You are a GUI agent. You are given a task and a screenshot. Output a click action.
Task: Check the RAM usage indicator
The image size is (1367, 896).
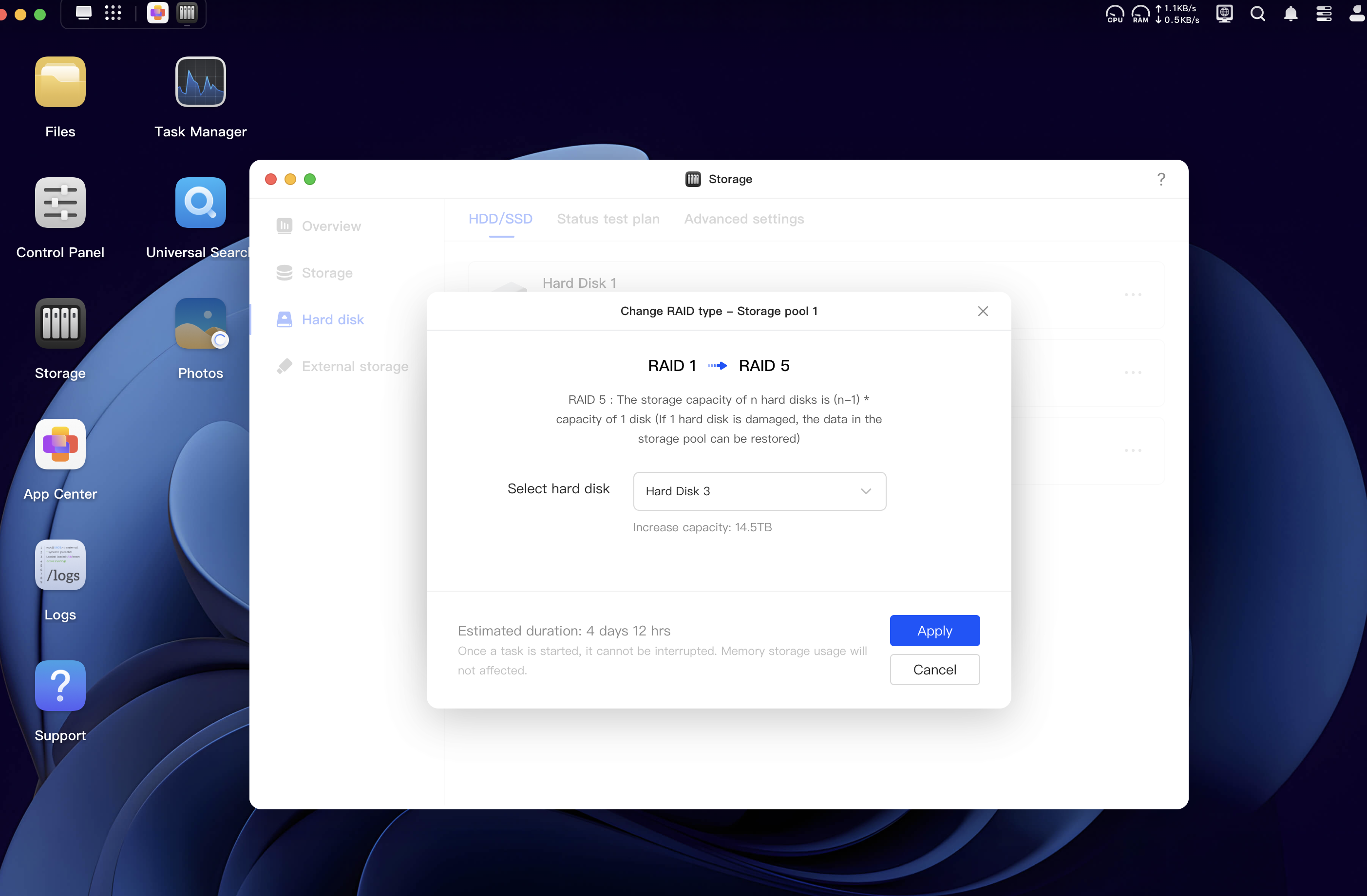(x=1140, y=14)
